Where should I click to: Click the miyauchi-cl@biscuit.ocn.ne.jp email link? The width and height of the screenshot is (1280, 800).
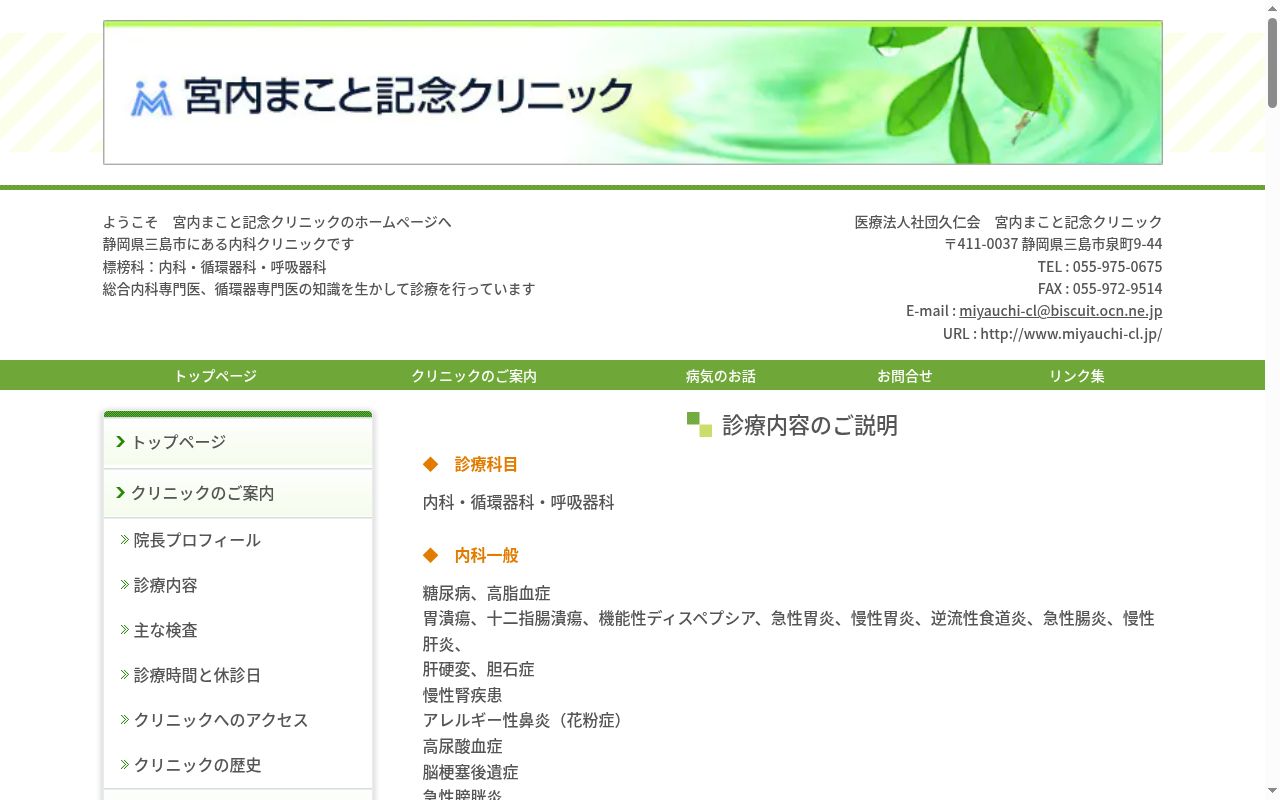[1061, 311]
